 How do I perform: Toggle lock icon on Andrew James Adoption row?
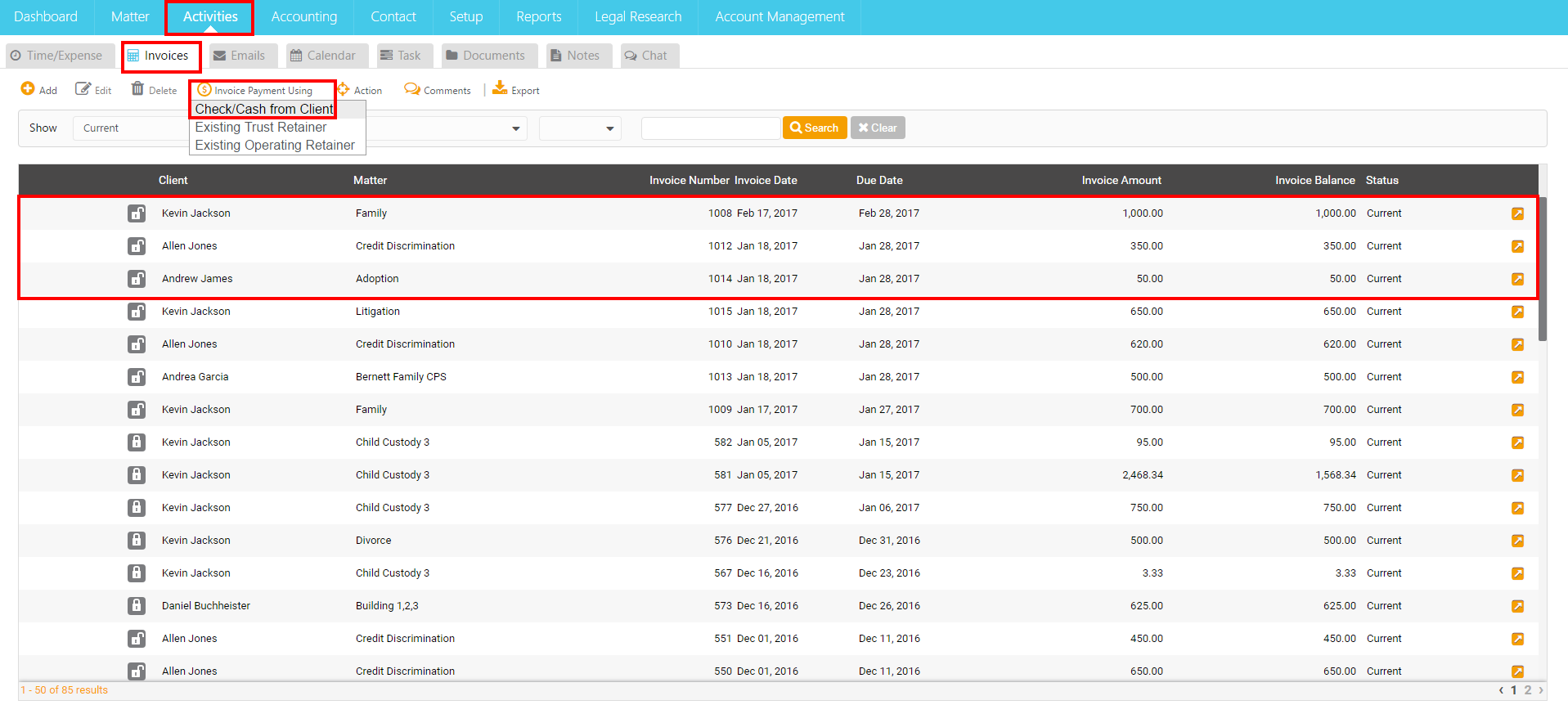[137, 279]
